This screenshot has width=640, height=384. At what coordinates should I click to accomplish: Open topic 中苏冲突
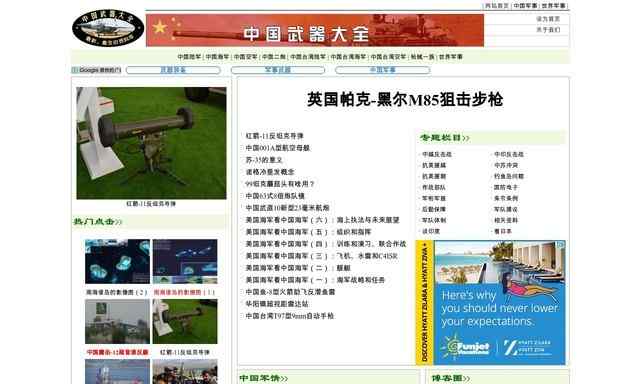point(506,165)
